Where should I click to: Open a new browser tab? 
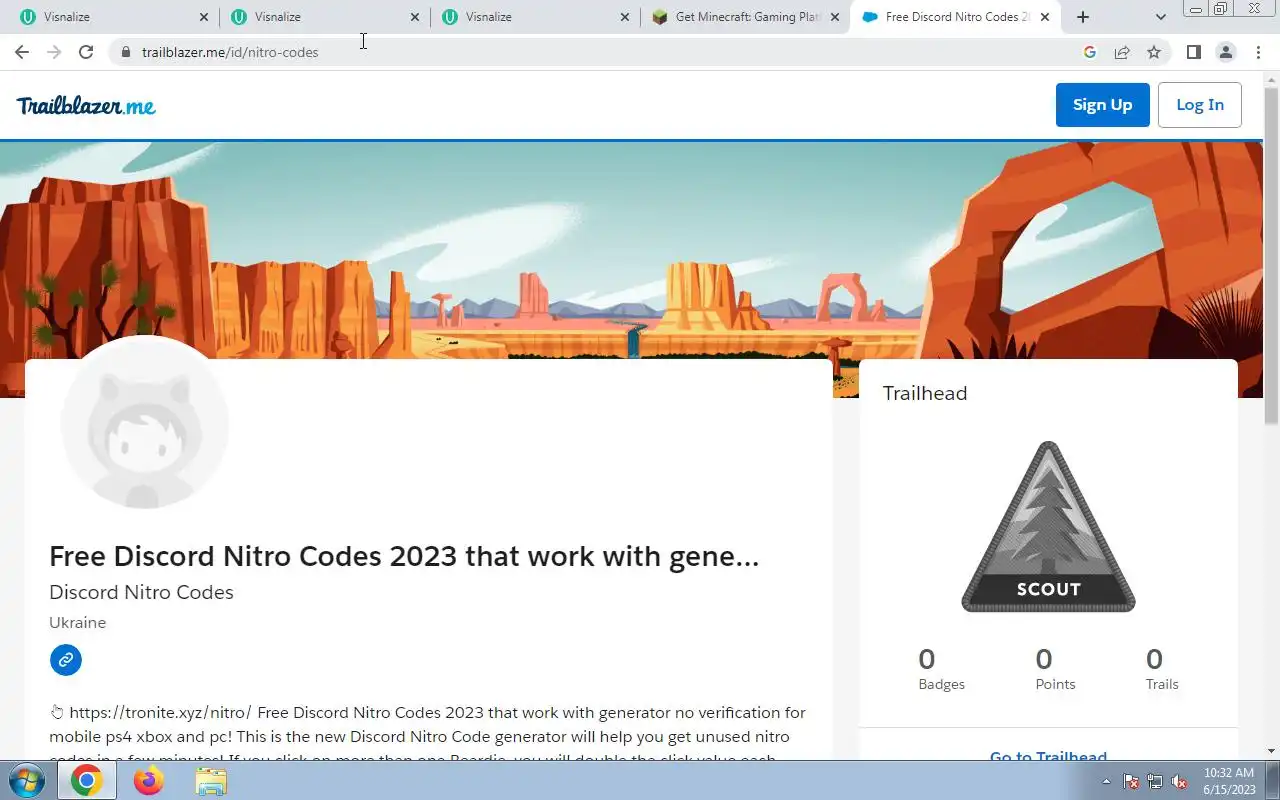click(x=1082, y=17)
